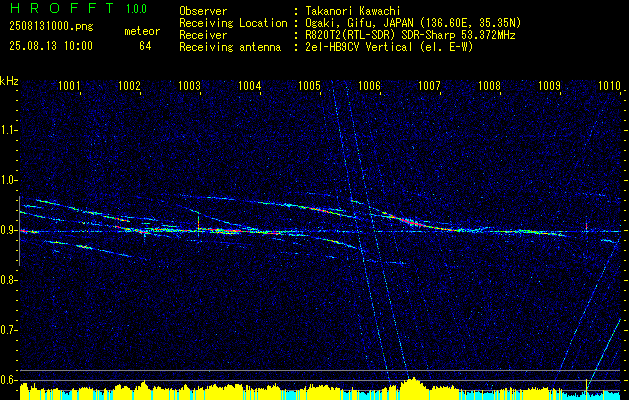Select the filename 2508131000.png
Screen dimensions: 629x400
pyautogui.click(x=51, y=26)
